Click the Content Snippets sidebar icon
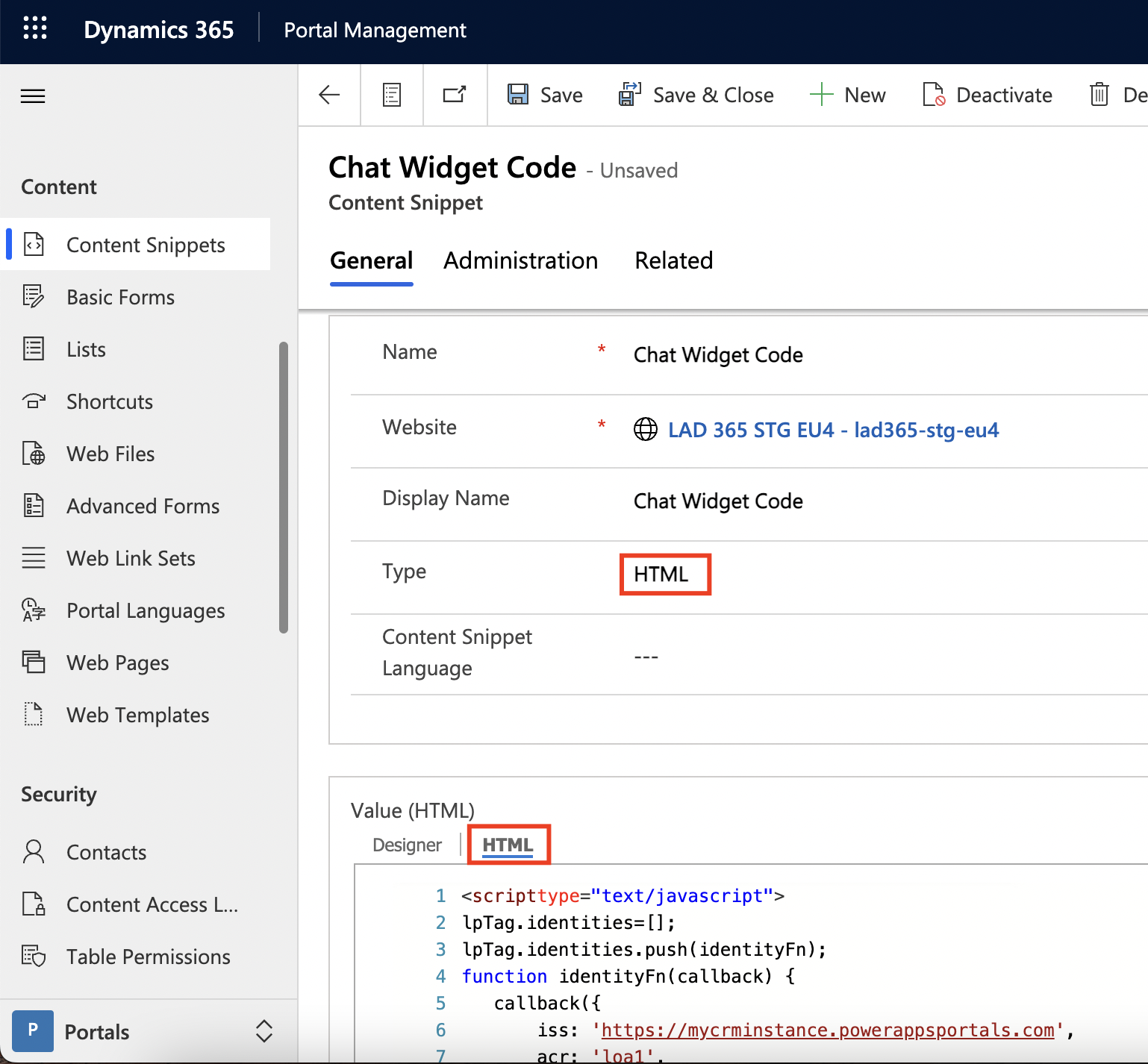The width and height of the screenshot is (1148, 1064). point(34,244)
